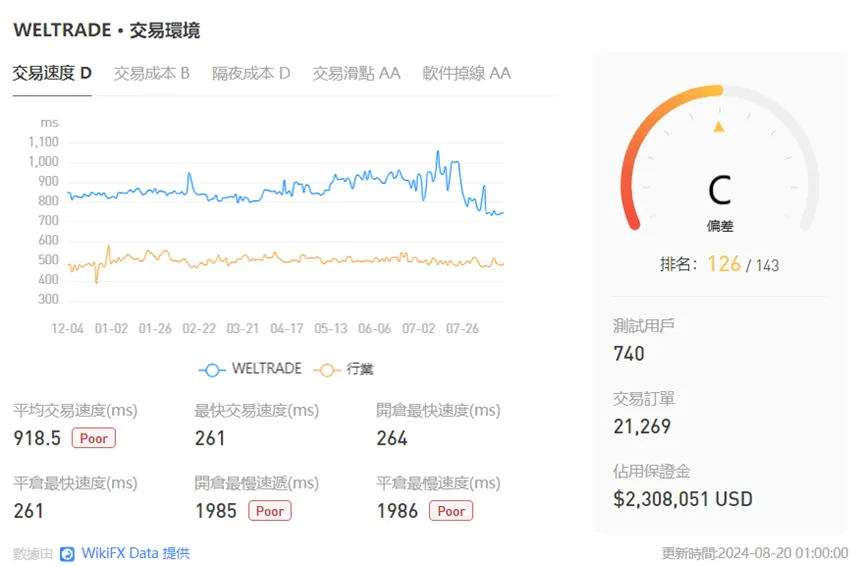Toggle the 行業 legend series
865x567 pixels.
coord(343,369)
